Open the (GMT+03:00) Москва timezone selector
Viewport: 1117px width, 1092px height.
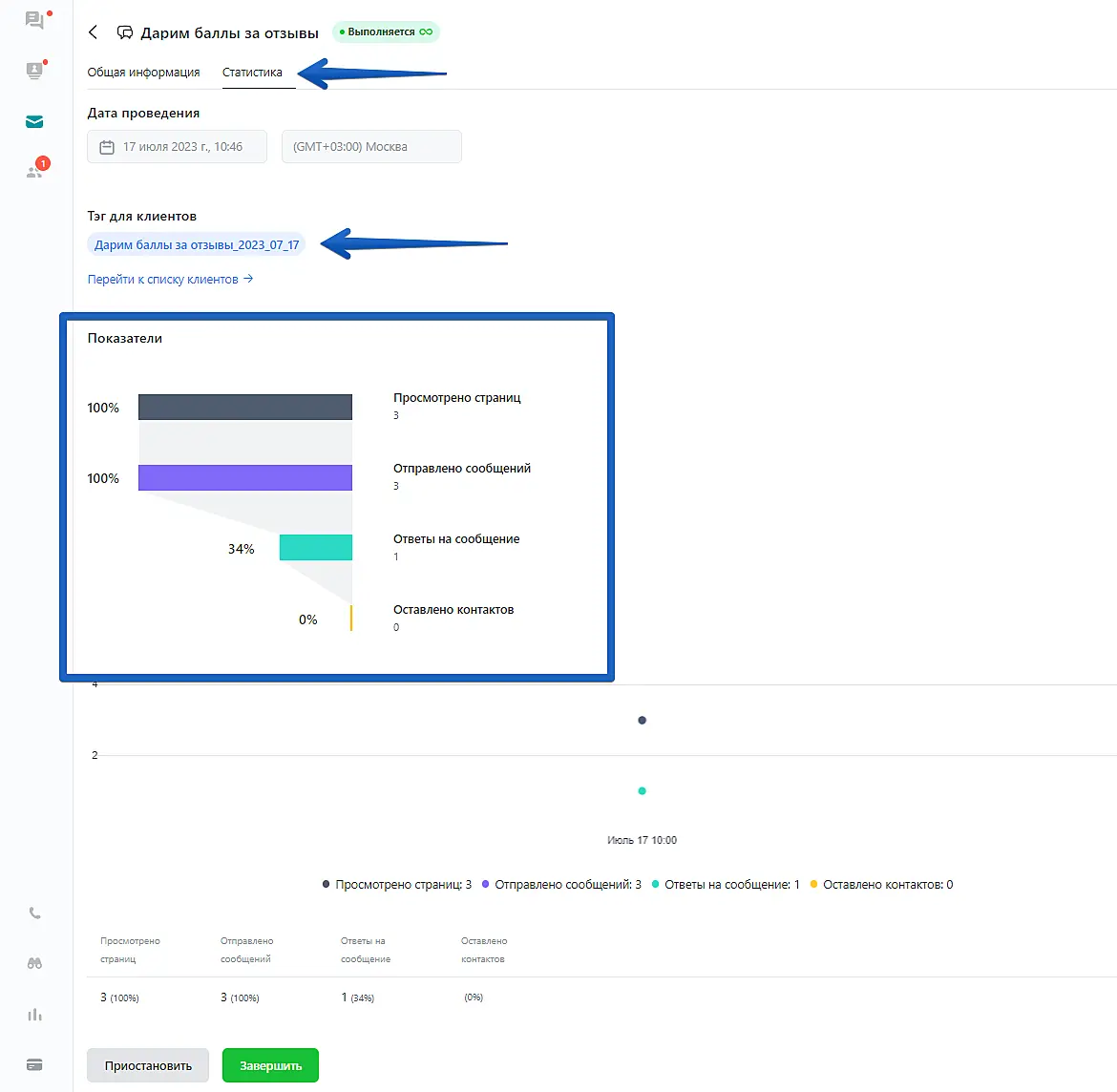(371, 147)
